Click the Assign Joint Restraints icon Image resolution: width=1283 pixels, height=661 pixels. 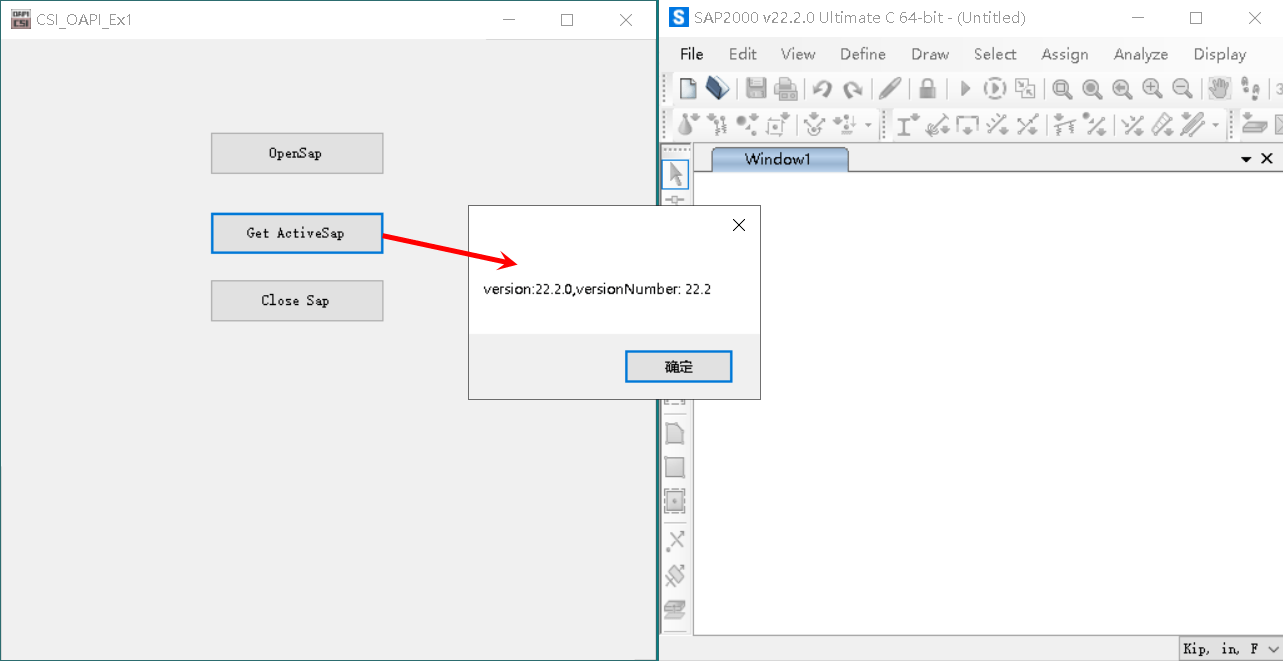click(687, 125)
